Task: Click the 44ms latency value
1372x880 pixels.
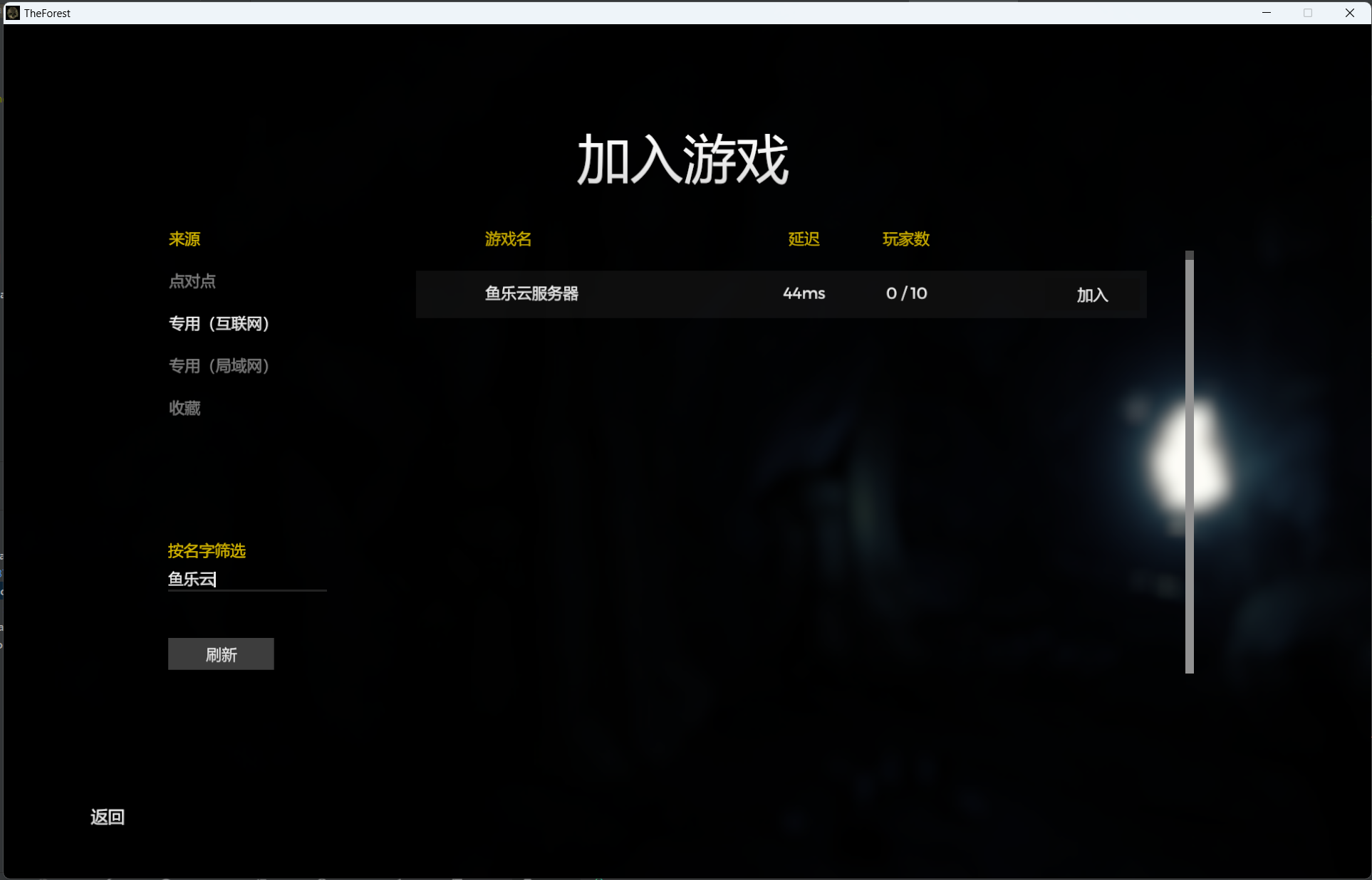Action: click(804, 293)
